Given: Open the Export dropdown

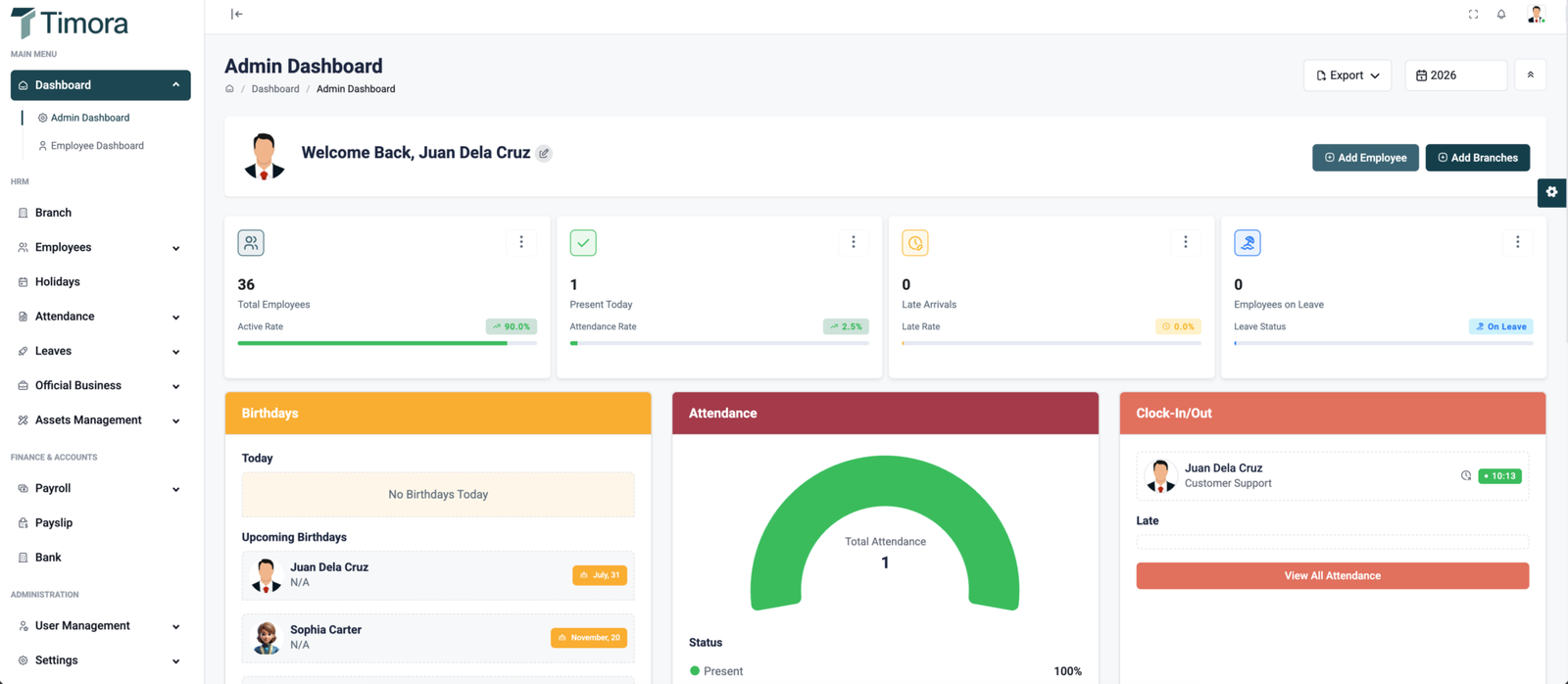Looking at the screenshot, I should coord(1347,75).
